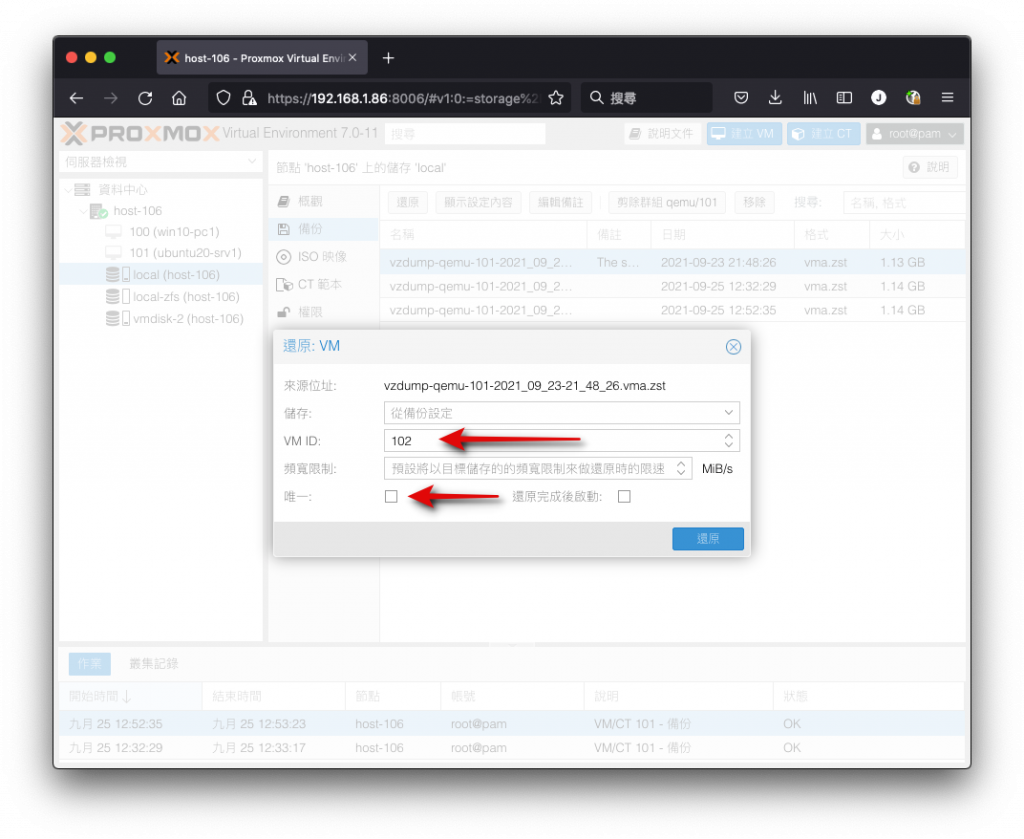Click the Proxmox logo

(140, 133)
